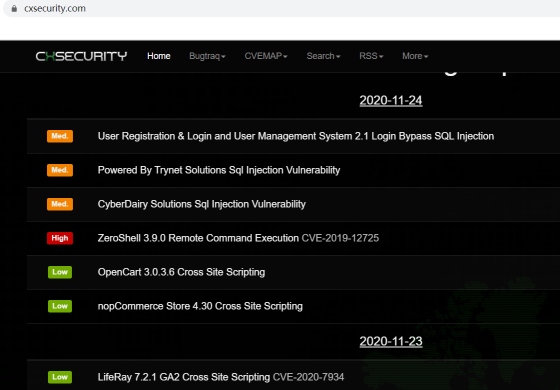The height and width of the screenshot is (390, 560).
Task: Open the RSS dropdown menu
Action: point(371,56)
